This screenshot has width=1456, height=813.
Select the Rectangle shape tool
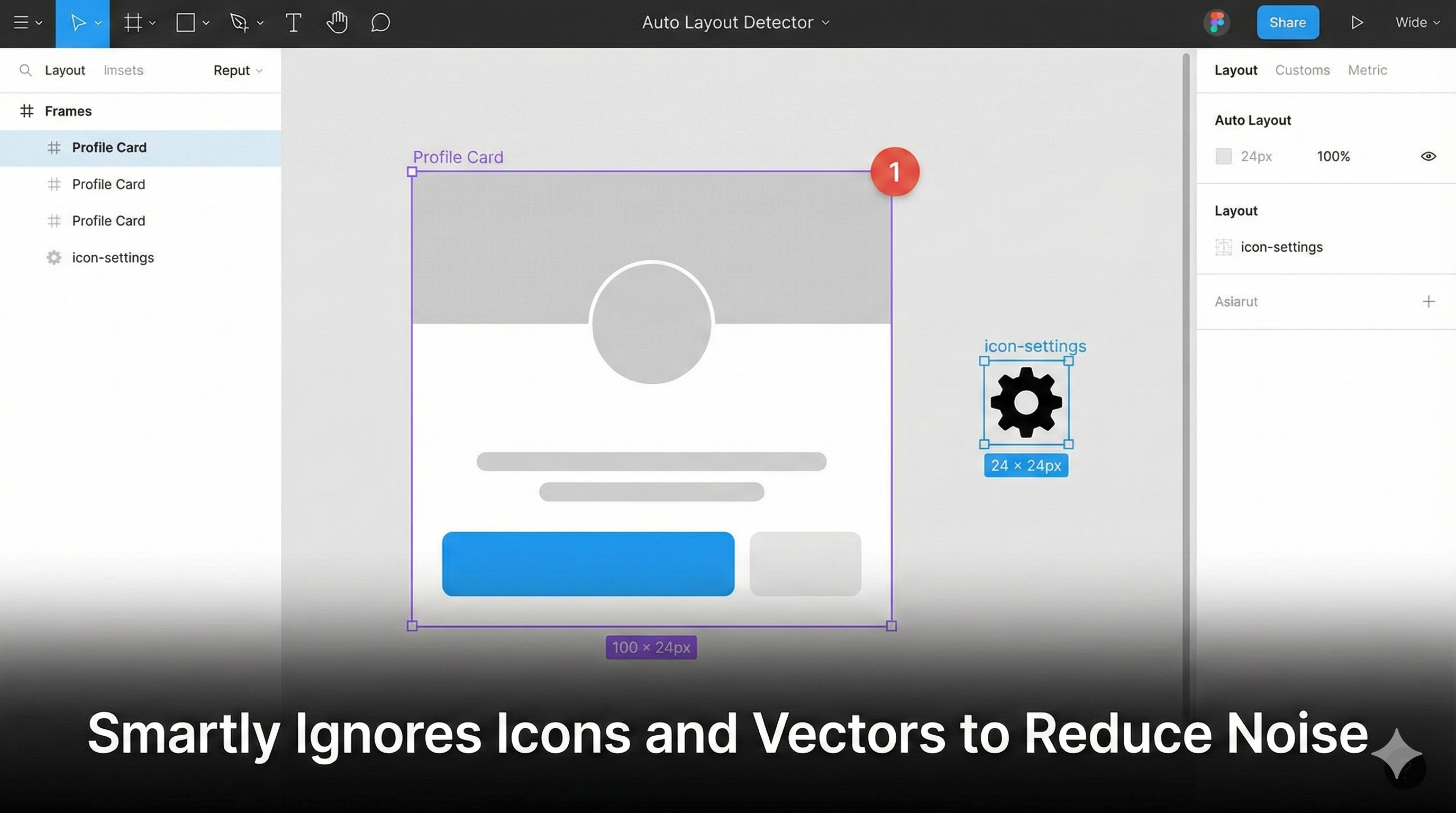click(185, 23)
